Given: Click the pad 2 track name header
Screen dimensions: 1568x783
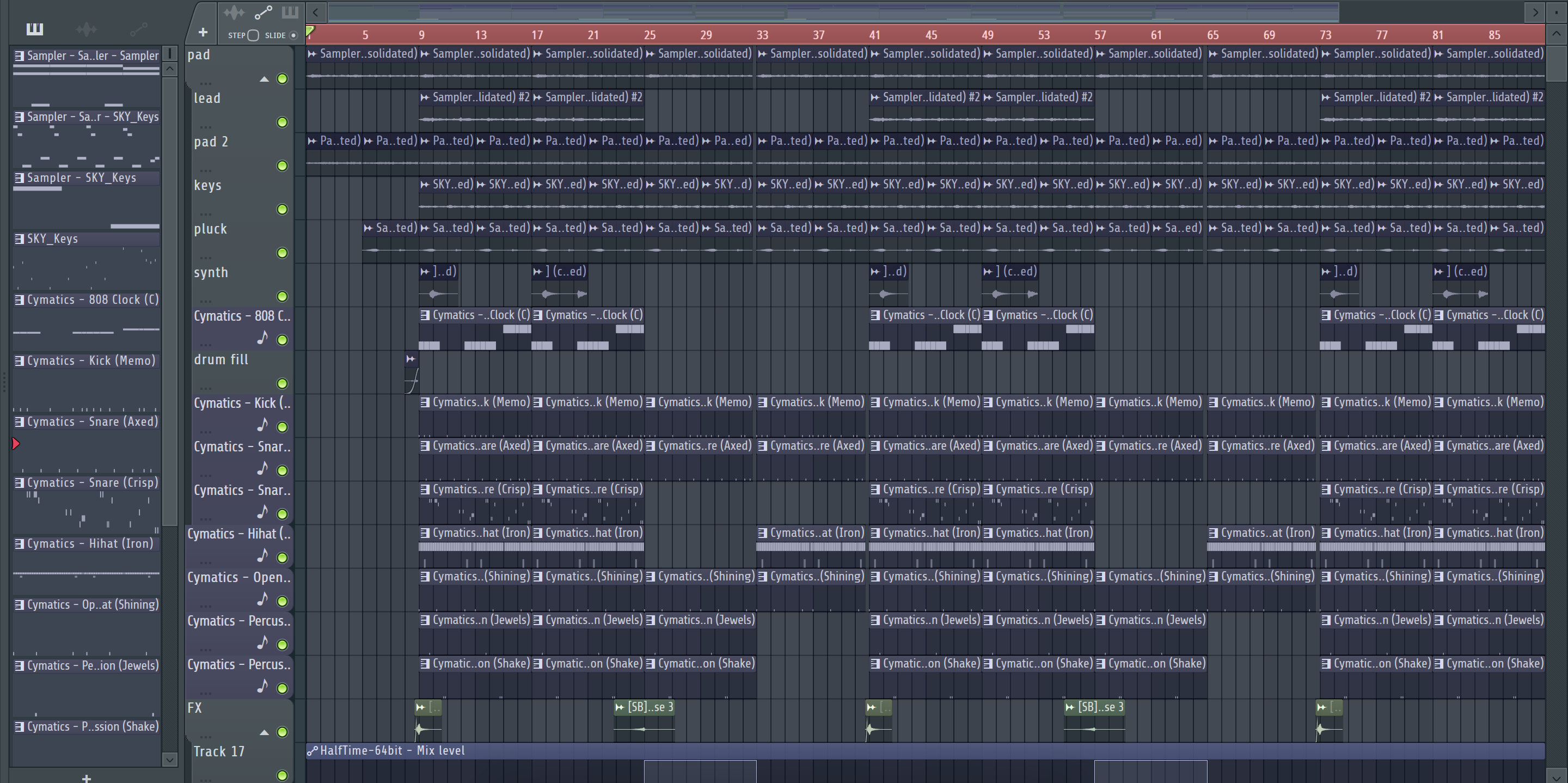Looking at the screenshot, I should [x=211, y=142].
